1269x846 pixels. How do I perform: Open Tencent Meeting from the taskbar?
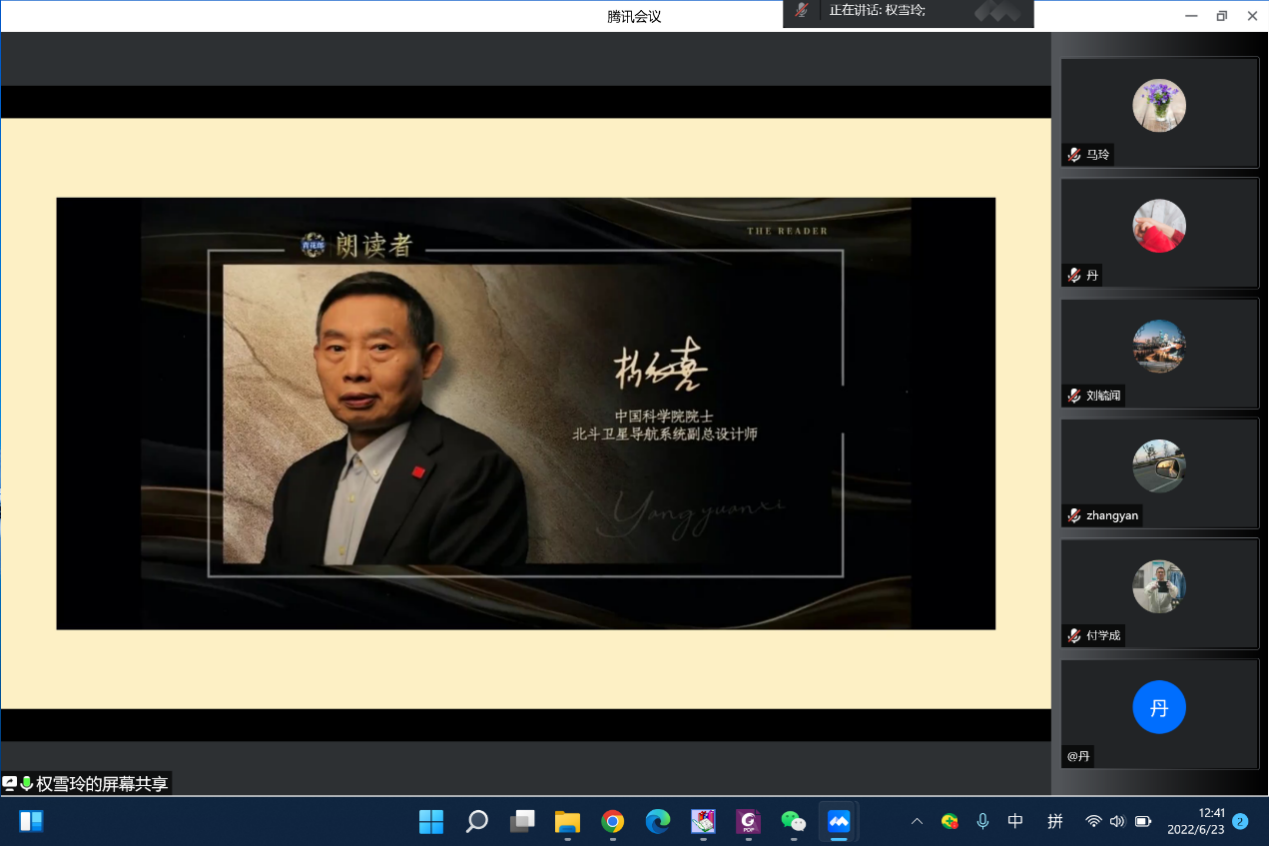(x=838, y=821)
